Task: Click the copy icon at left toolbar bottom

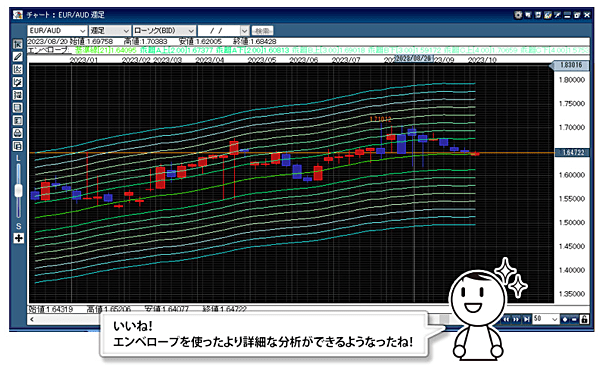Action: 18,146
